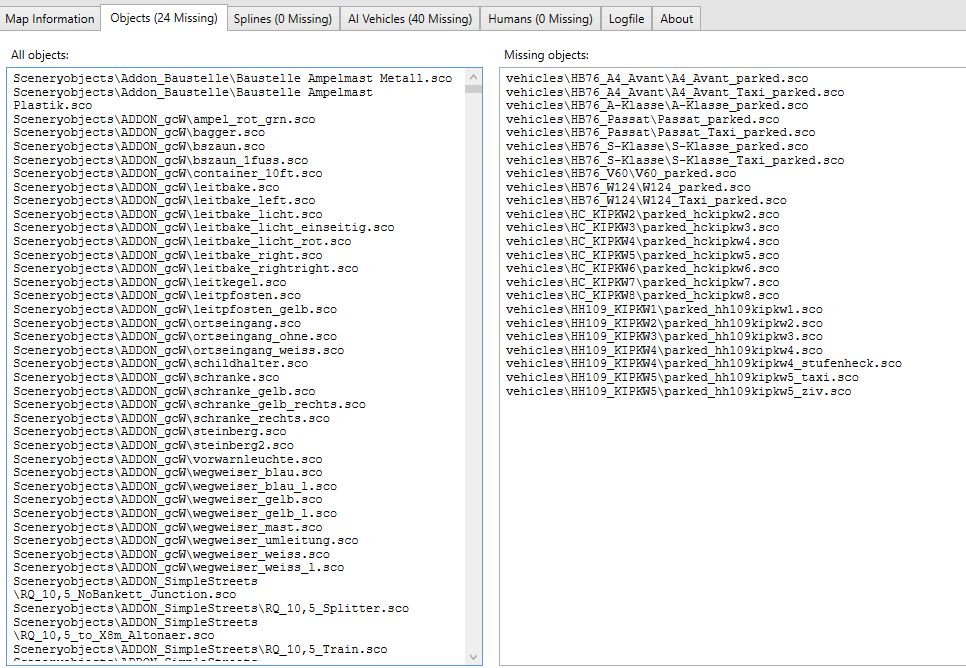966x668 pixels.
Task: Click the scroll down arrow in All objects list
Action: 473,657
